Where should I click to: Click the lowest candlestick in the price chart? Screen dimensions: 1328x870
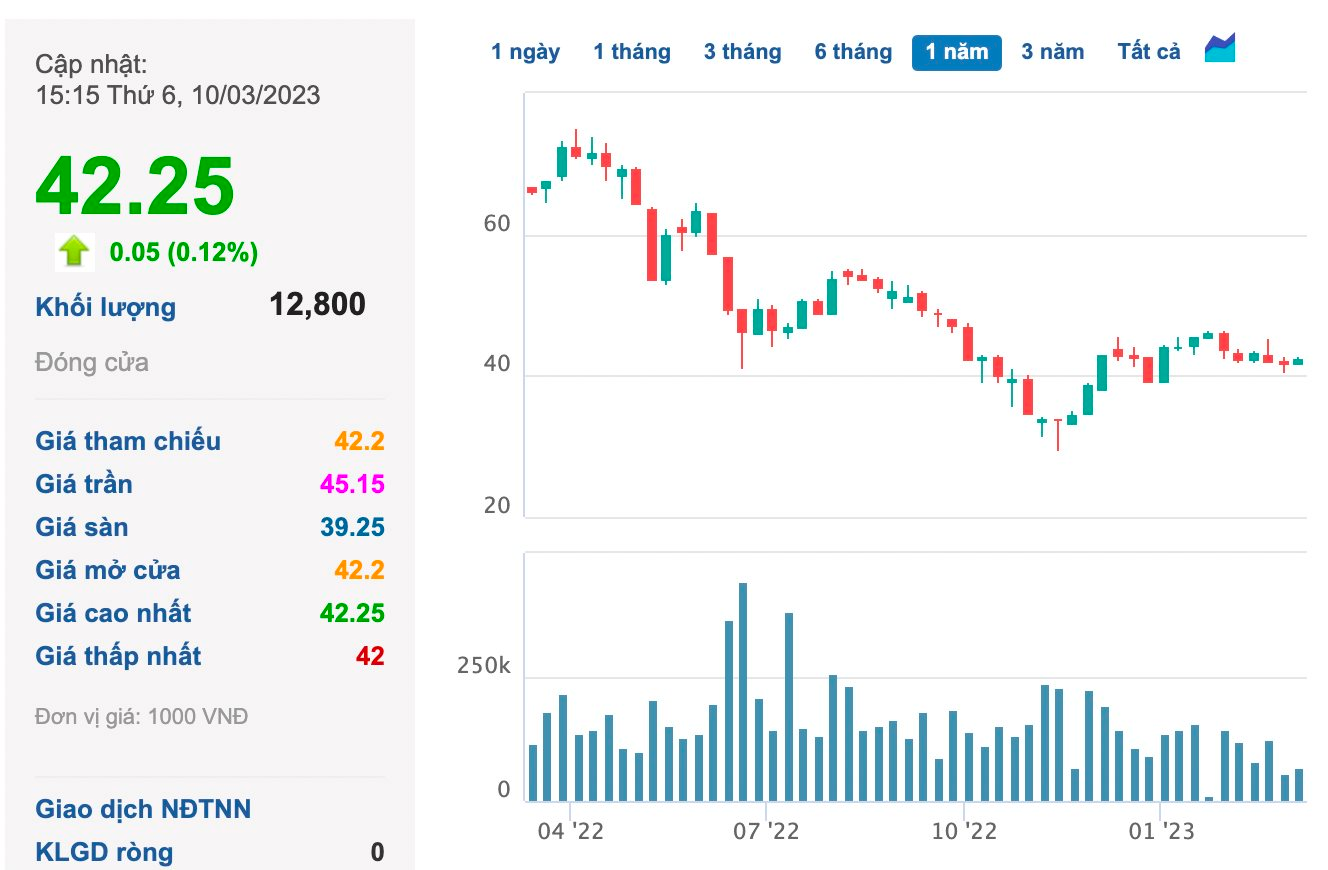1057,435
